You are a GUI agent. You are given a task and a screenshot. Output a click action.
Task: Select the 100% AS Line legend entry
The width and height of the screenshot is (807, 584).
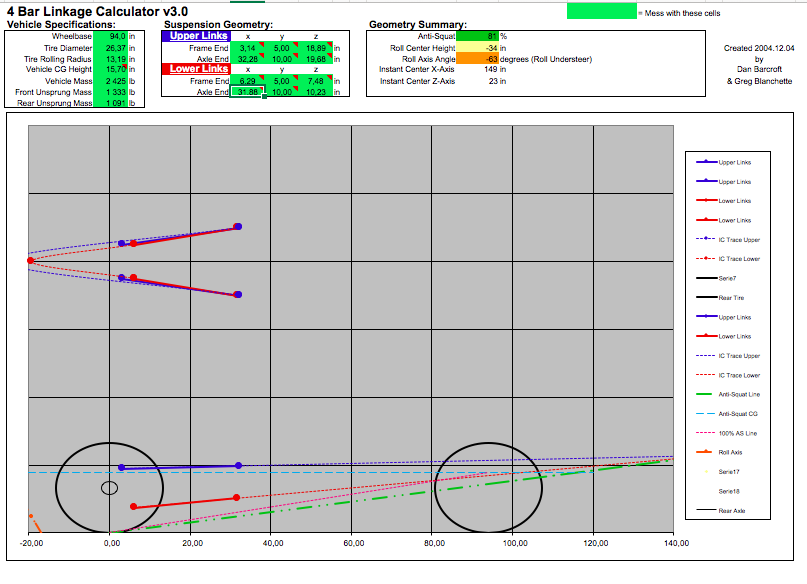726,433
